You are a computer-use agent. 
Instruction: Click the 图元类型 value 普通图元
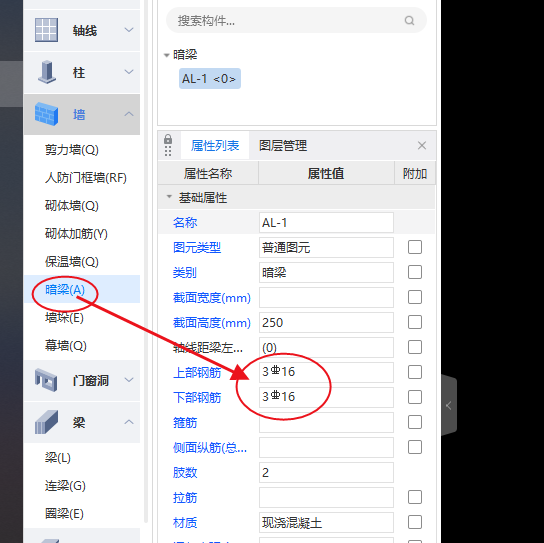(x=326, y=247)
